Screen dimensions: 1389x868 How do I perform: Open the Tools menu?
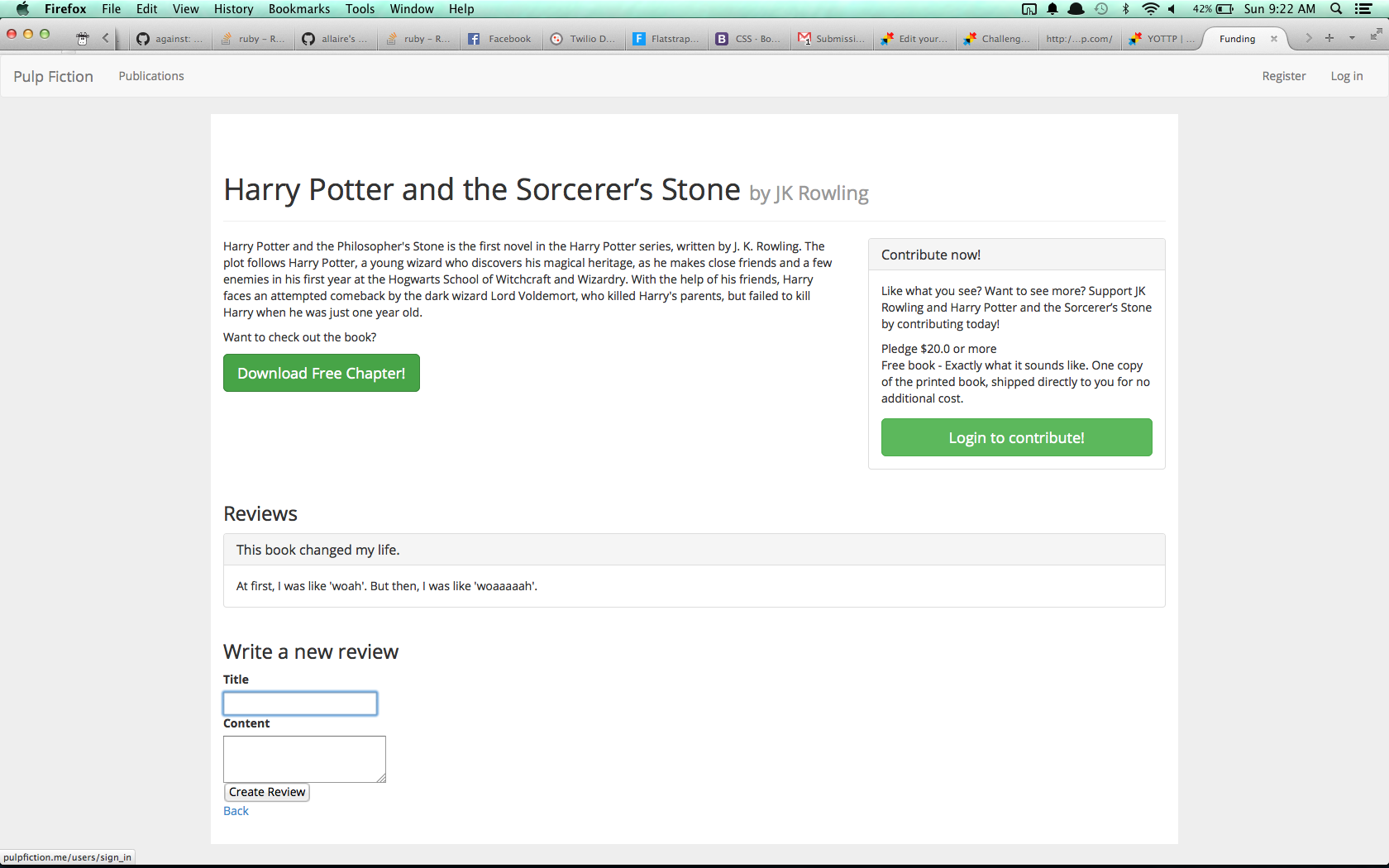[x=360, y=9]
